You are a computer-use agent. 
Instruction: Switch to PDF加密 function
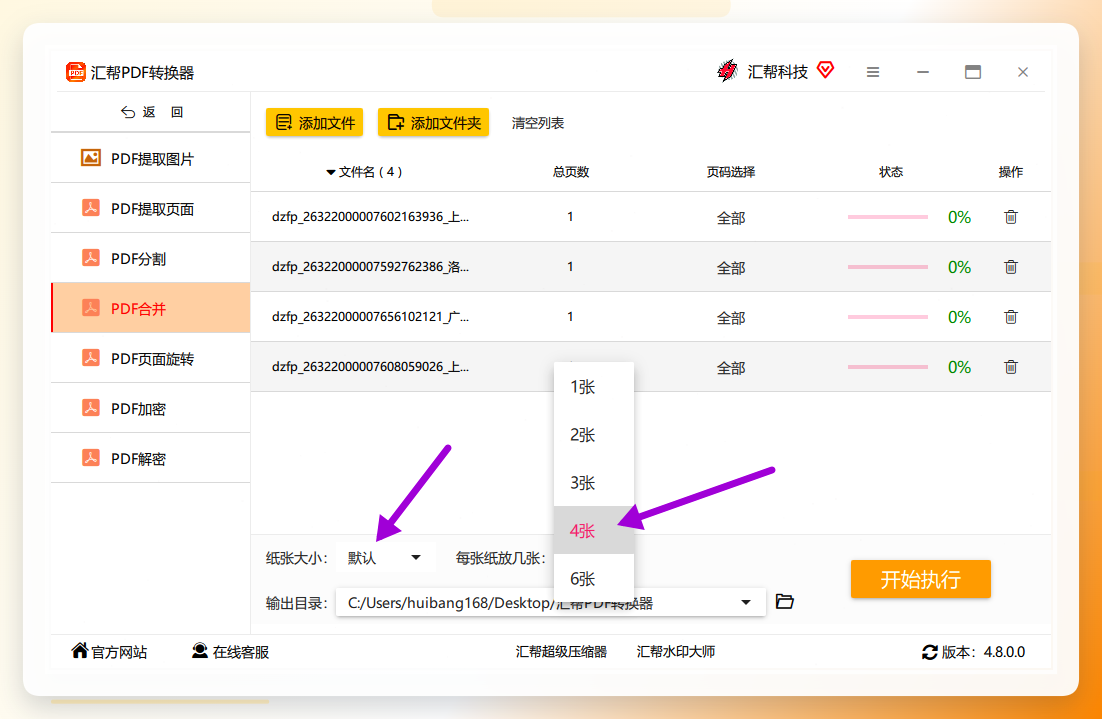(150, 408)
